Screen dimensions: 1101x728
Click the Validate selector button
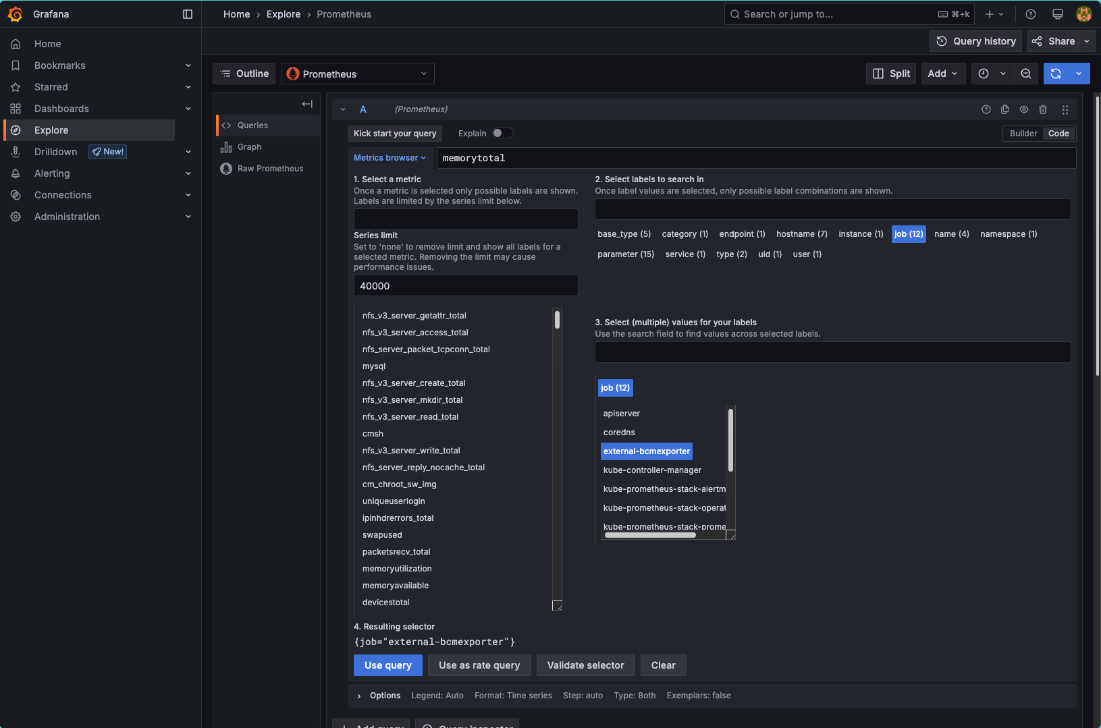tap(585, 665)
